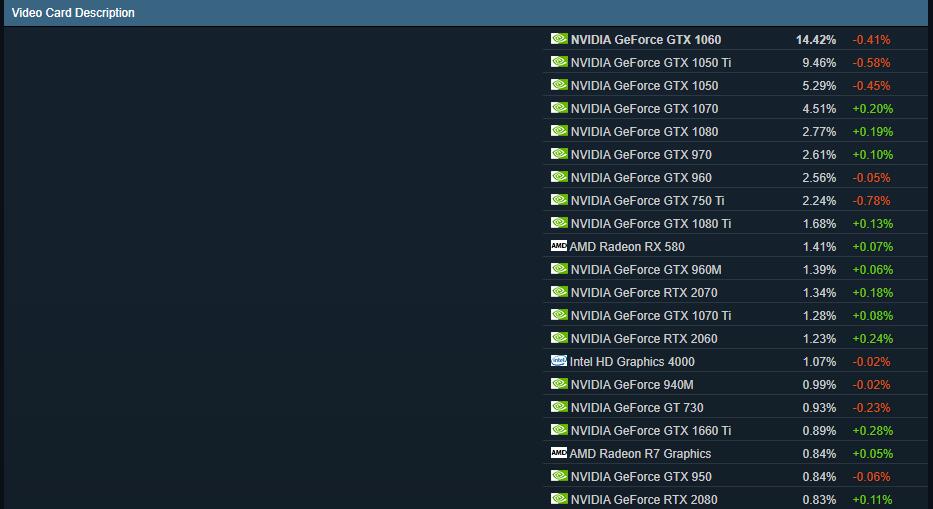This screenshot has height=509, width=933.
Task: Click the NVIDIA icon for GTX 1080 Ti
Action: coord(559,223)
